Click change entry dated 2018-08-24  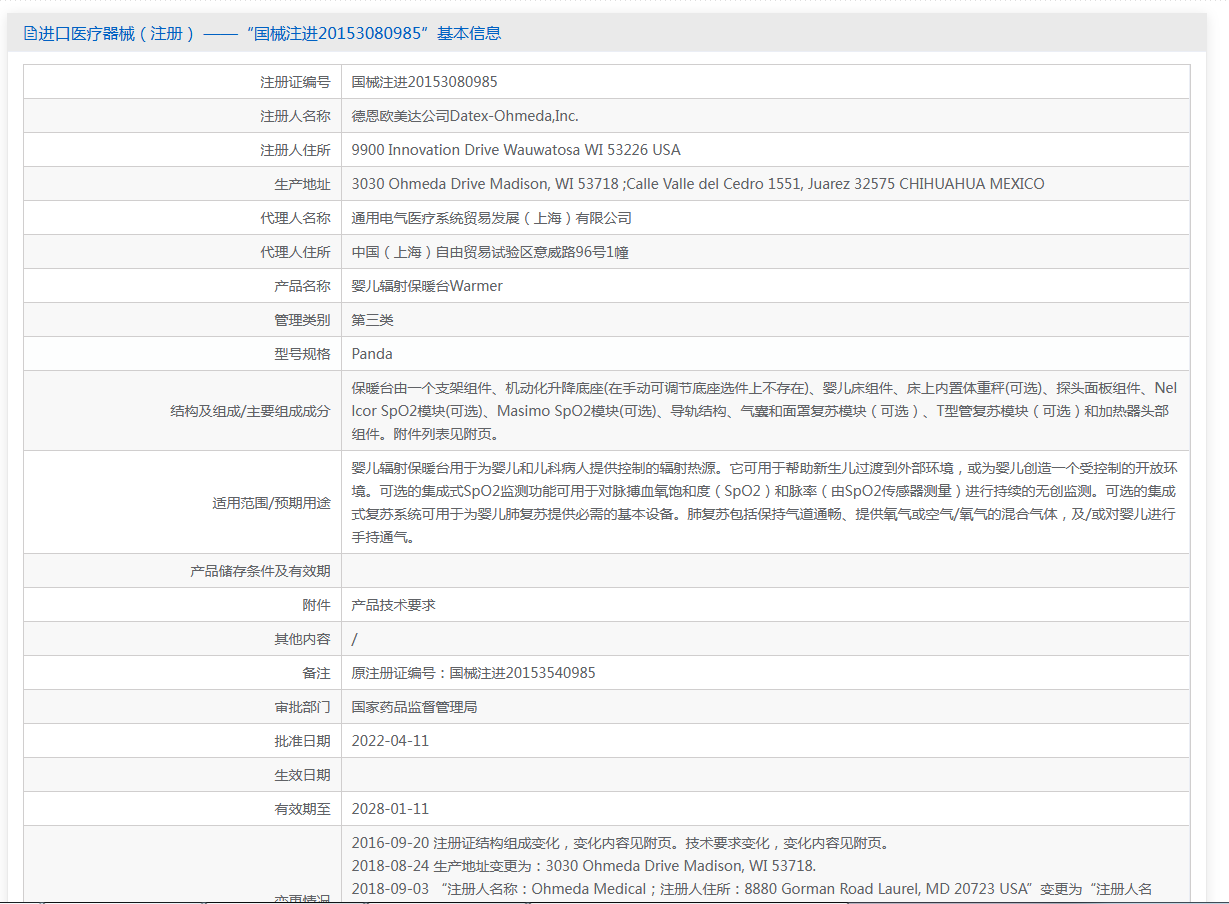[584, 866]
